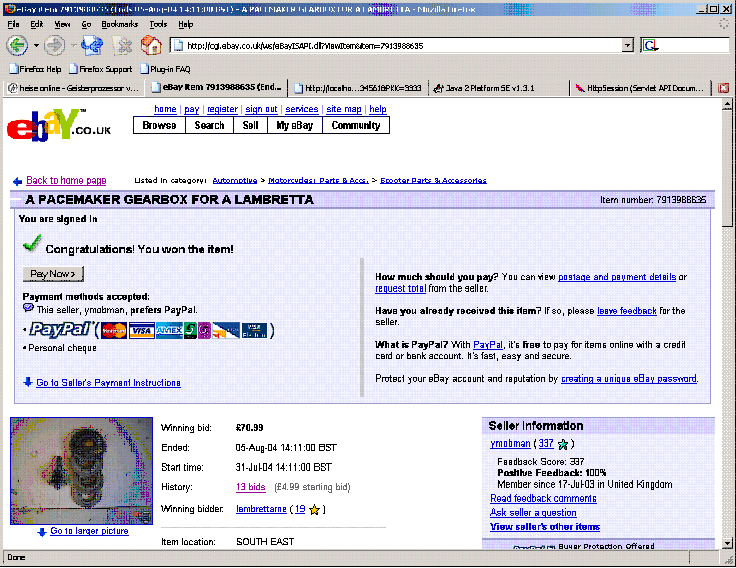
Task: Click the 'register' top link
Action: [222, 109]
